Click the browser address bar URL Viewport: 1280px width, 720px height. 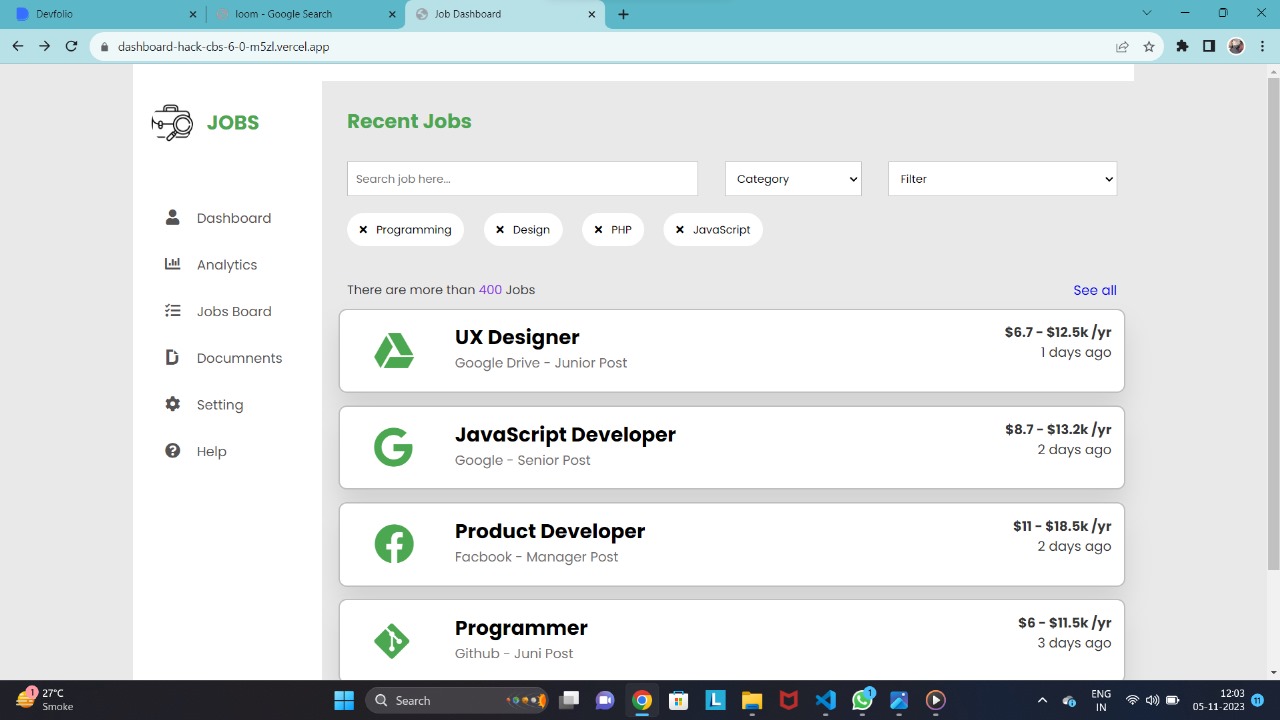[x=223, y=46]
